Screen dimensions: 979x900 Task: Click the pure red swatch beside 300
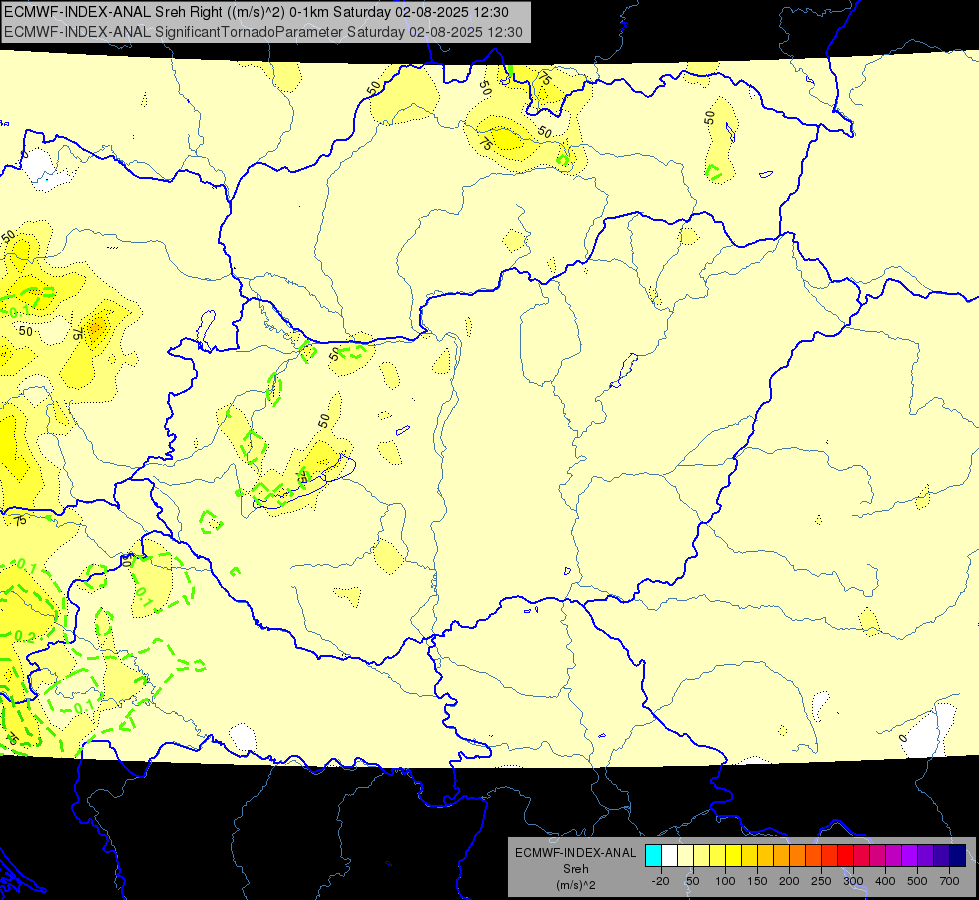[845, 855]
